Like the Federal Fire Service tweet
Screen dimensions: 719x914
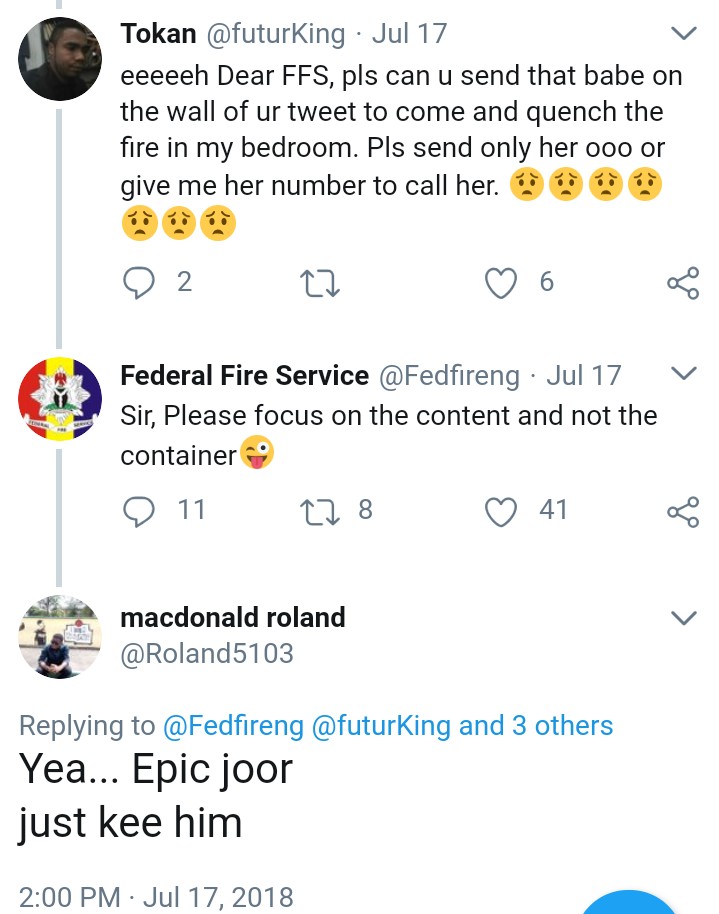[499, 511]
